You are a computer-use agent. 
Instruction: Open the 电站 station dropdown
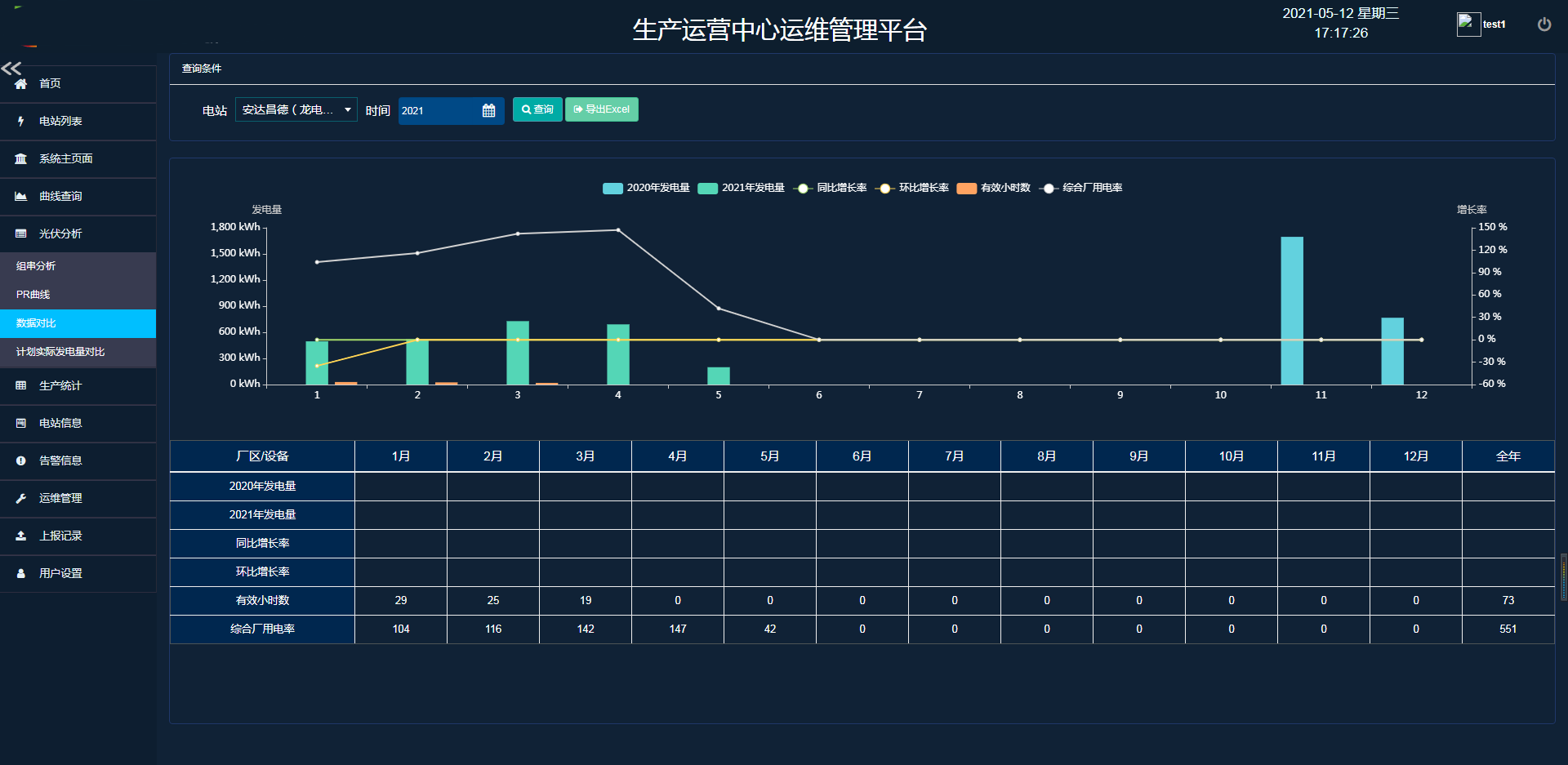click(x=296, y=110)
